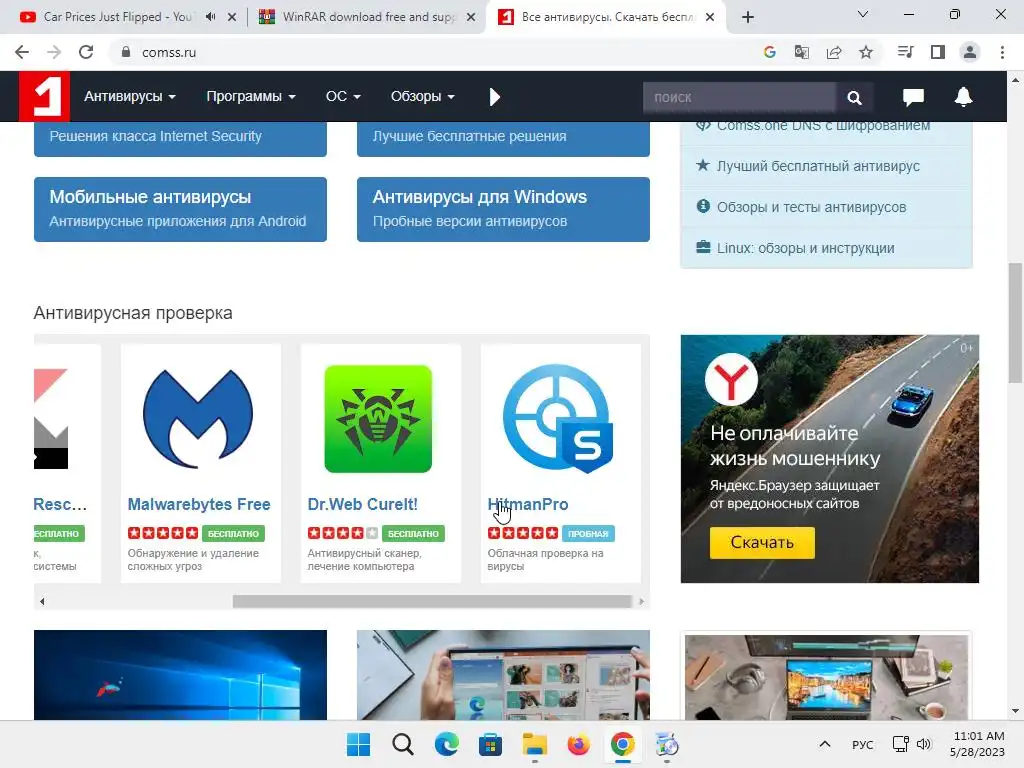This screenshot has height=768, width=1024.
Task: Click the yellow Скачать button in Yandex ad
Action: 762,543
